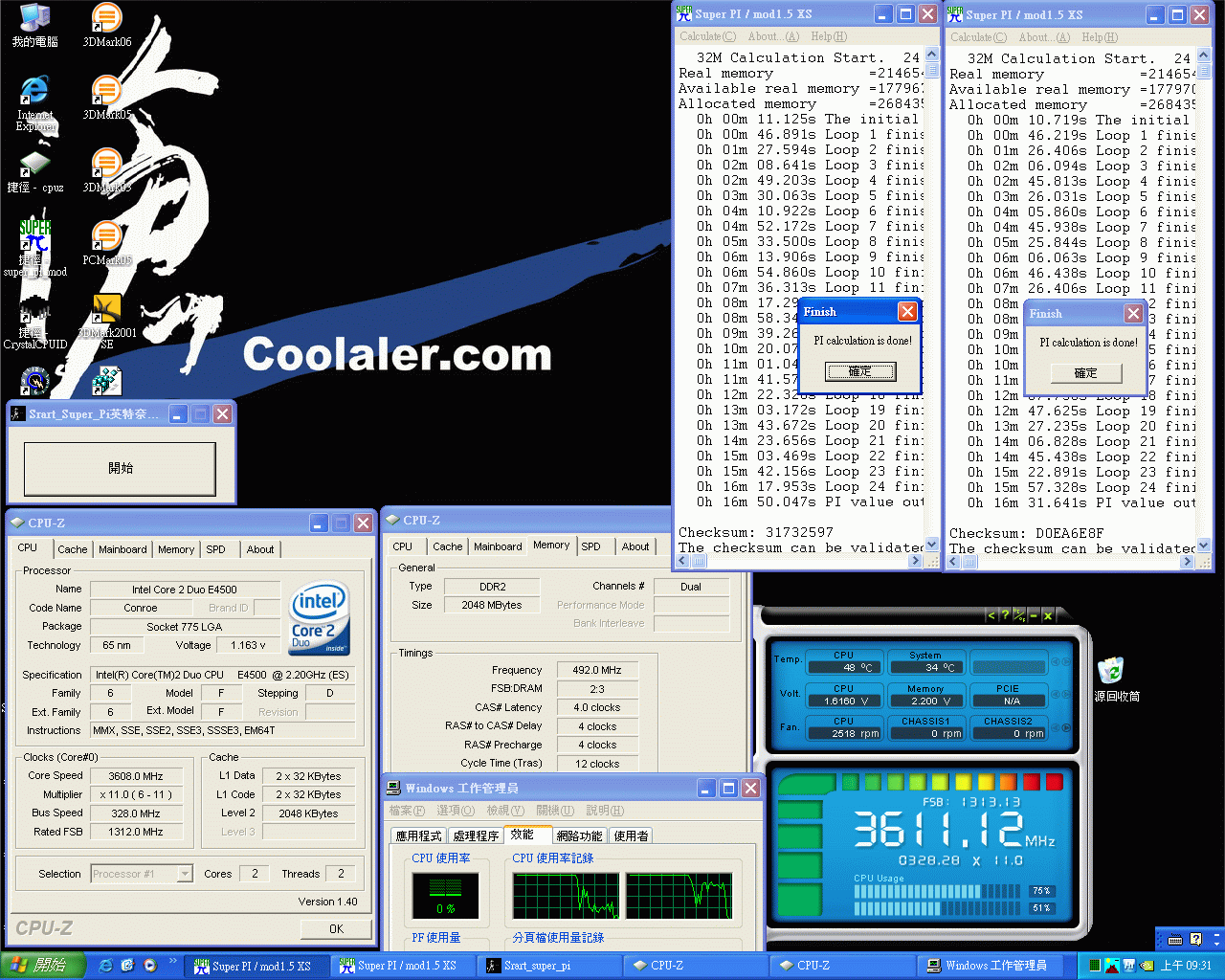Click the back arrow icon on the monitoring gadget

tap(991, 615)
